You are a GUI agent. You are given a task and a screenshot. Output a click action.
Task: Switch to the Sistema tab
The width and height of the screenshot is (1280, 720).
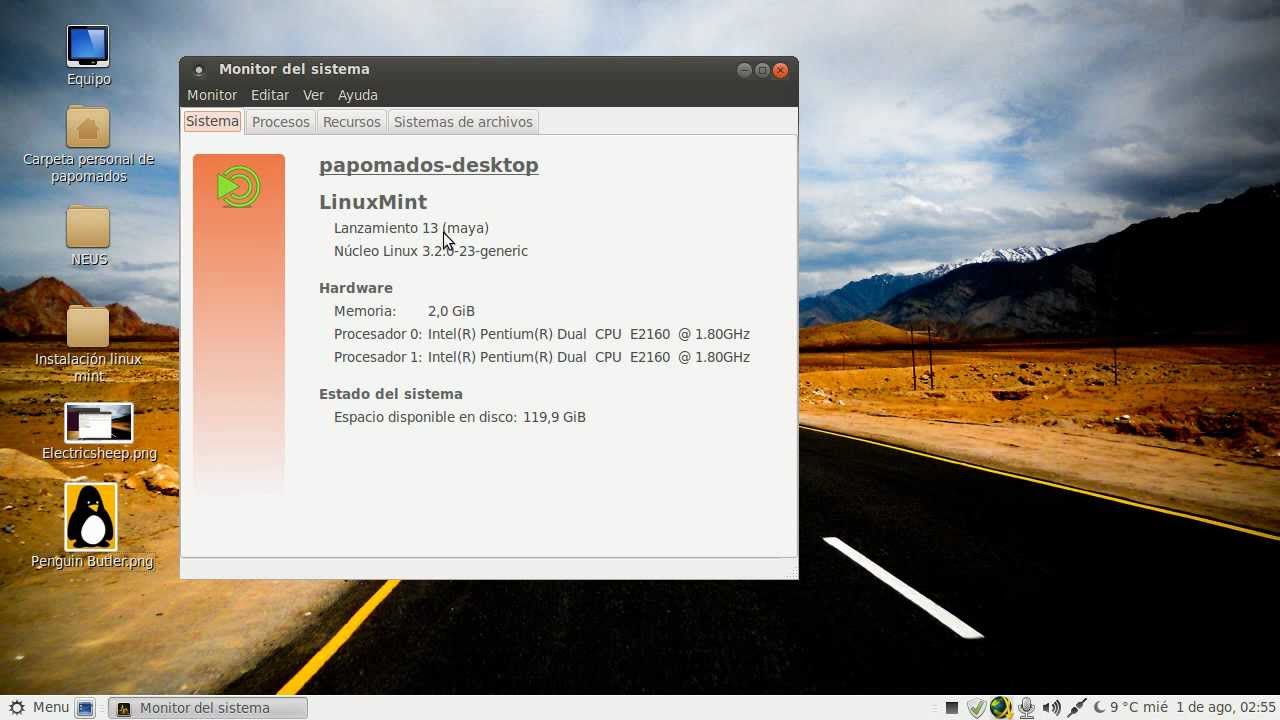213,121
